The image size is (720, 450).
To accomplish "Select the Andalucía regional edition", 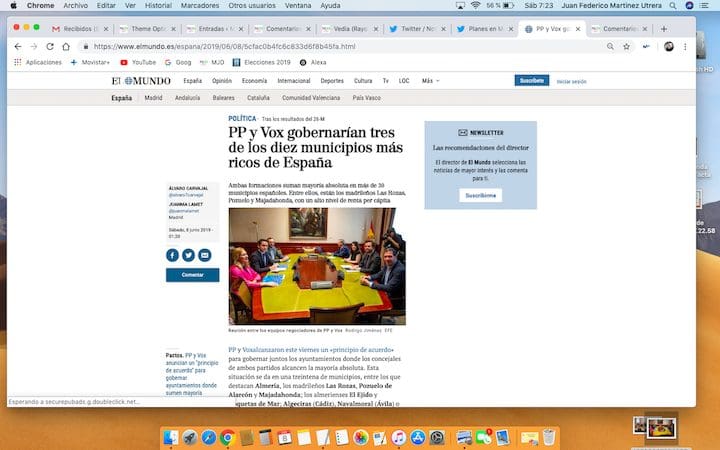I will coord(187,98).
